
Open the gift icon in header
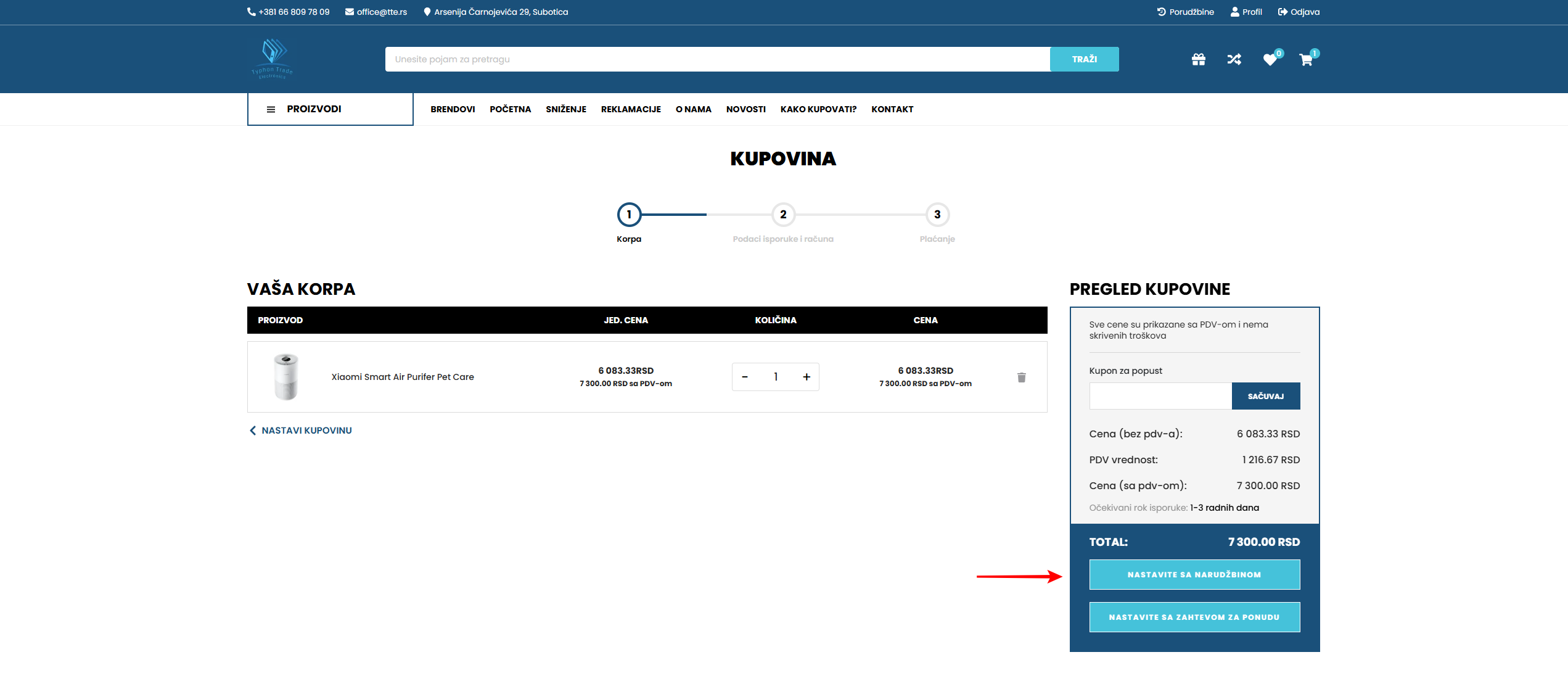[1198, 59]
